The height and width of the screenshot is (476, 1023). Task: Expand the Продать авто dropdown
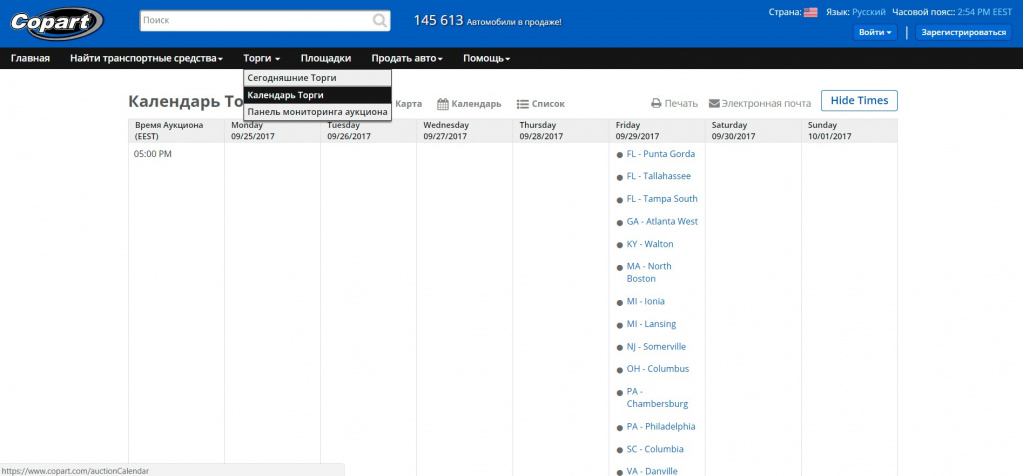(x=407, y=58)
